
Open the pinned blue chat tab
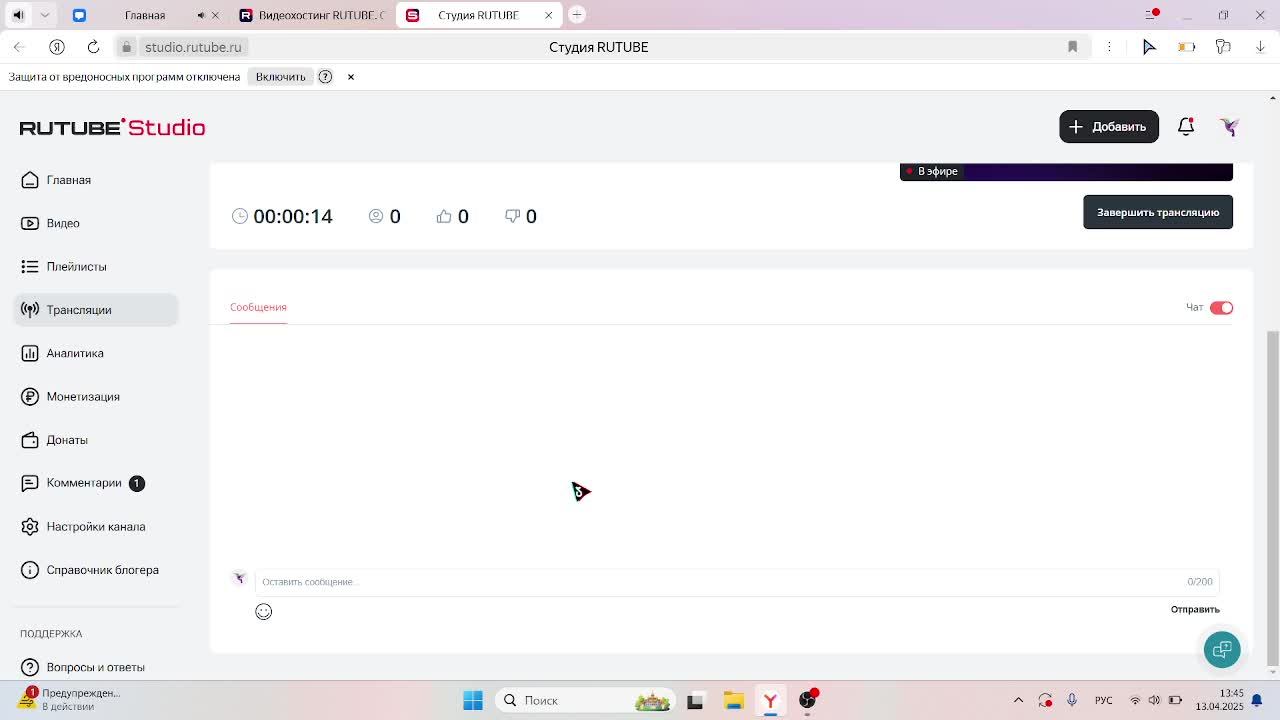(x=79, y=15)
